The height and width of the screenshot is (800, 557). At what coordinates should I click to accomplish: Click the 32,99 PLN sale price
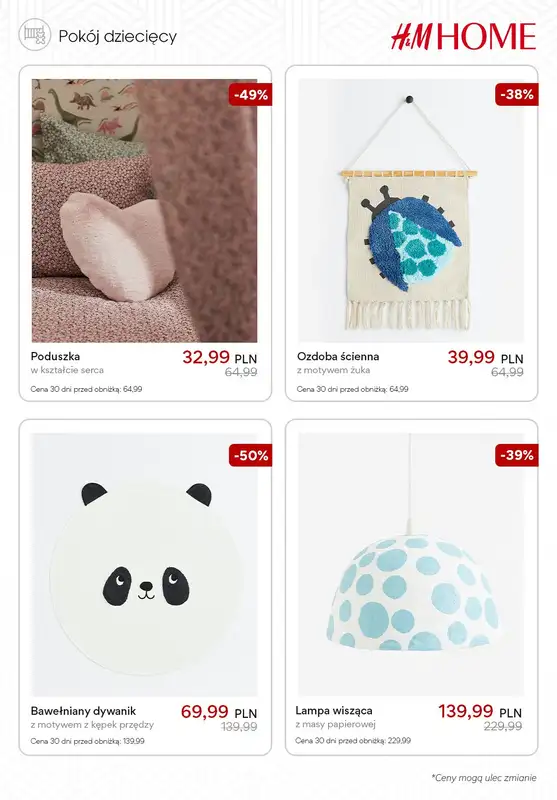coord(219,357)
